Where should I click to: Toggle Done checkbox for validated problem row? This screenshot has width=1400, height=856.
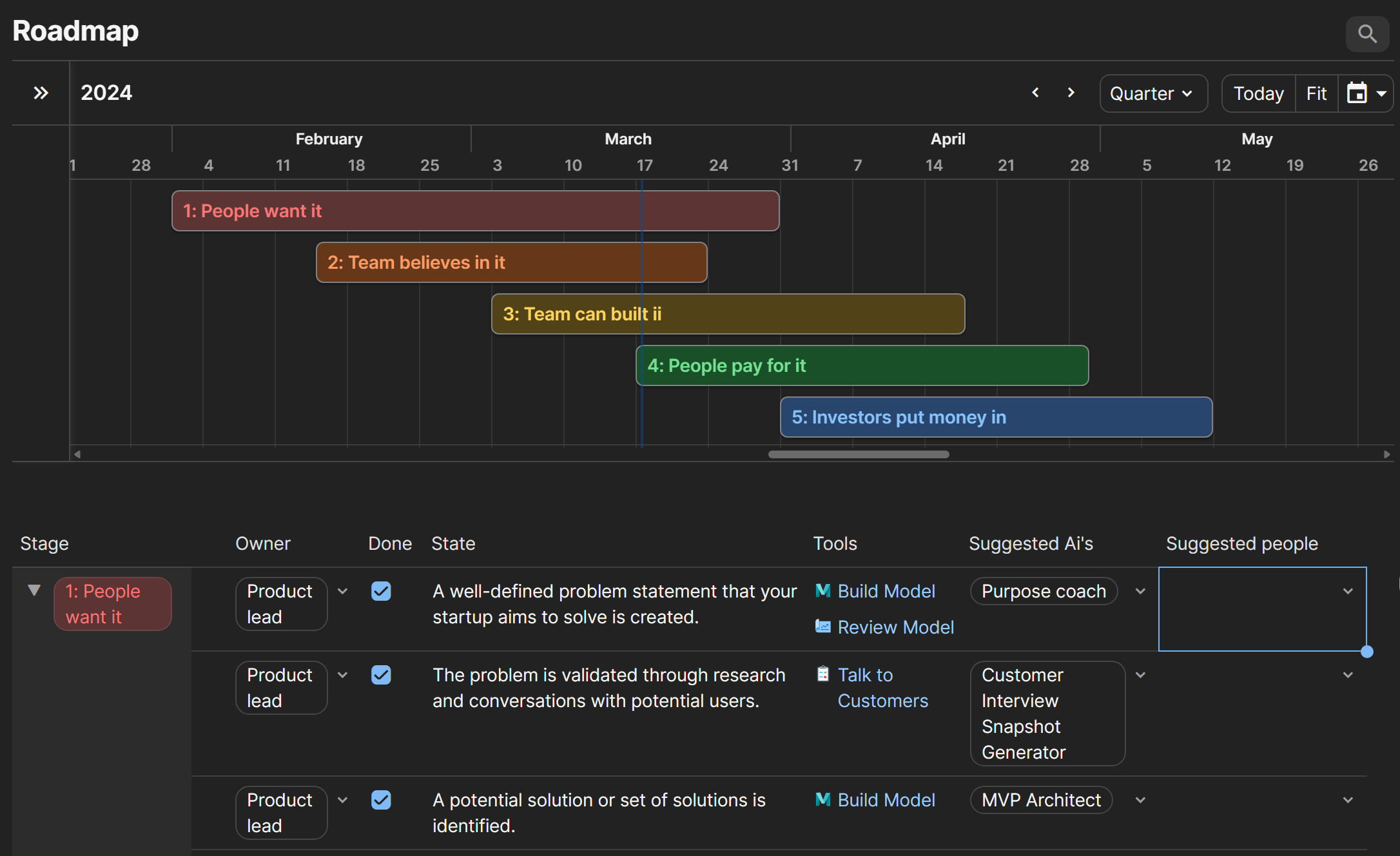[x=381, y=675]
